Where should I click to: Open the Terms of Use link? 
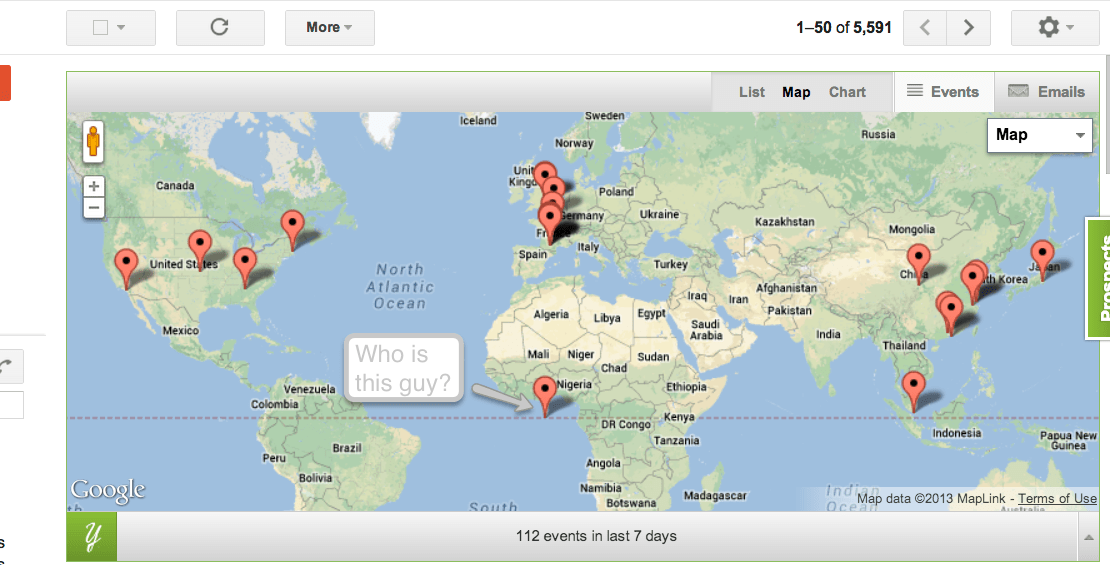1057,499
